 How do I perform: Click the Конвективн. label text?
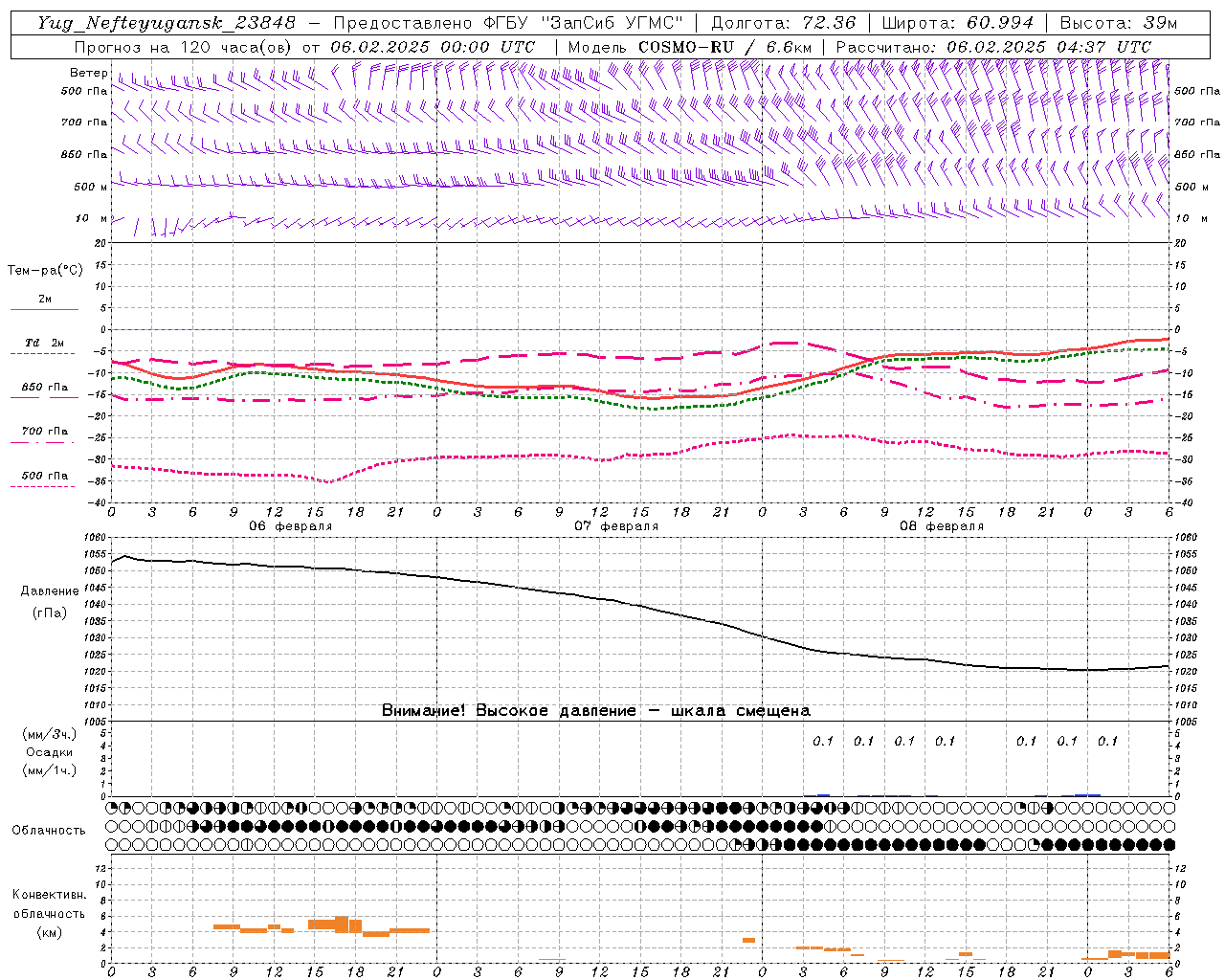pyautogui.click(x=49, y=895)
